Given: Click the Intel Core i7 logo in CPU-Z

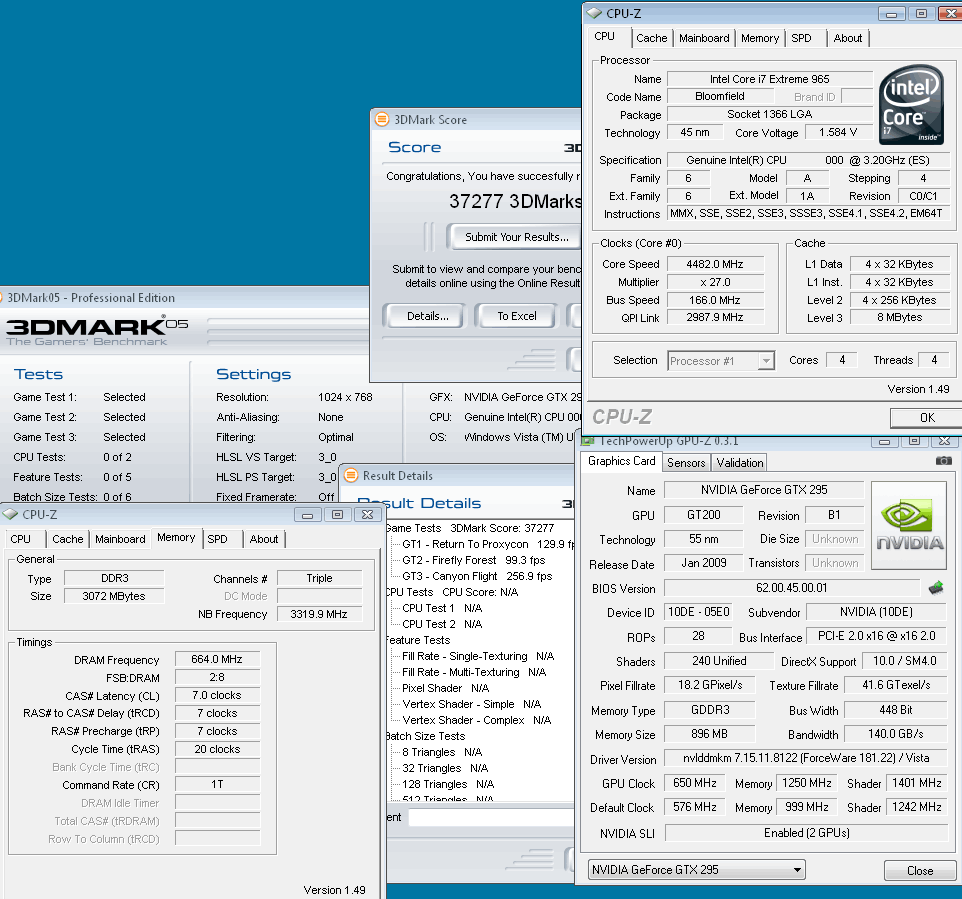Looking at the screenshot, I should [x=912, y=104].
